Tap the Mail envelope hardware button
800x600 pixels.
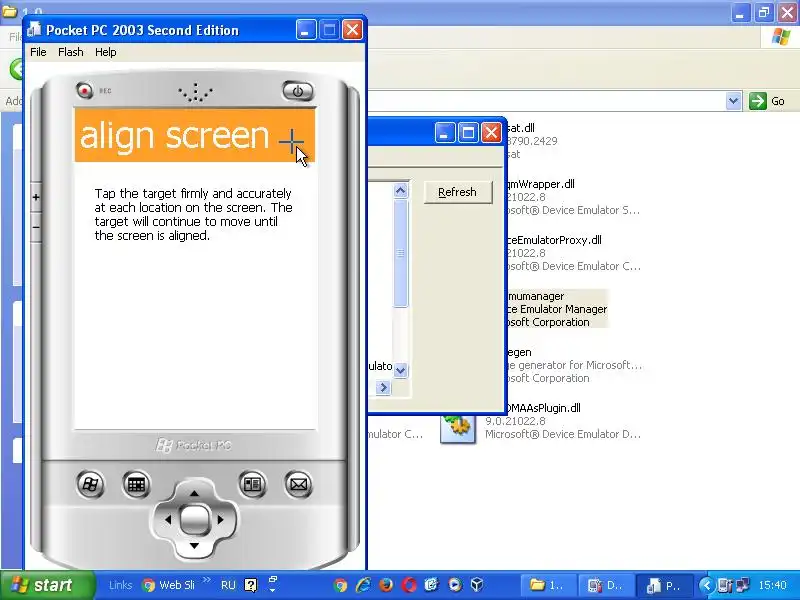(x=298, y=484)
